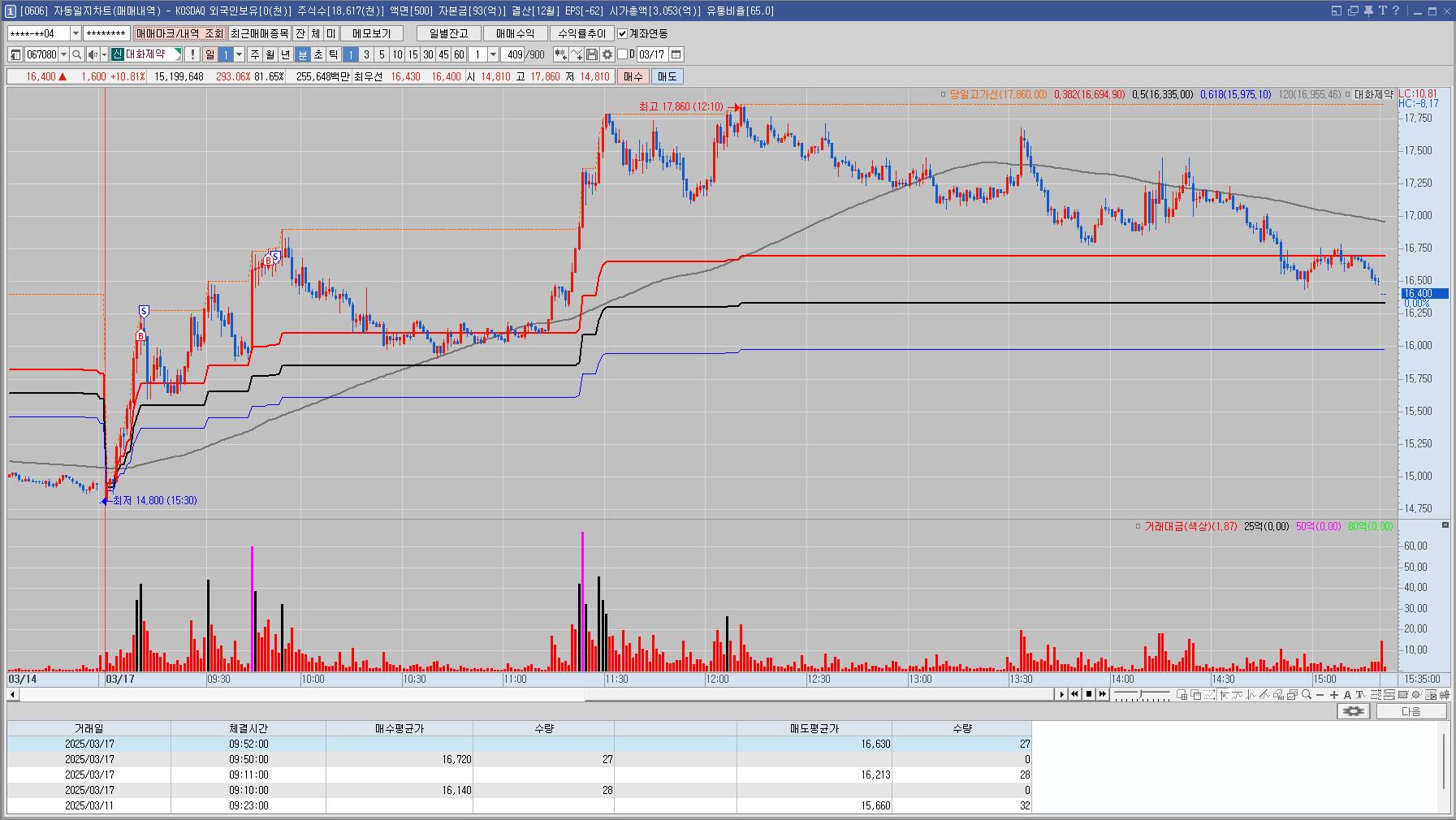
Task: Click the plus zoom-in icon in bottom toolbar
Action: point(1334,695)
